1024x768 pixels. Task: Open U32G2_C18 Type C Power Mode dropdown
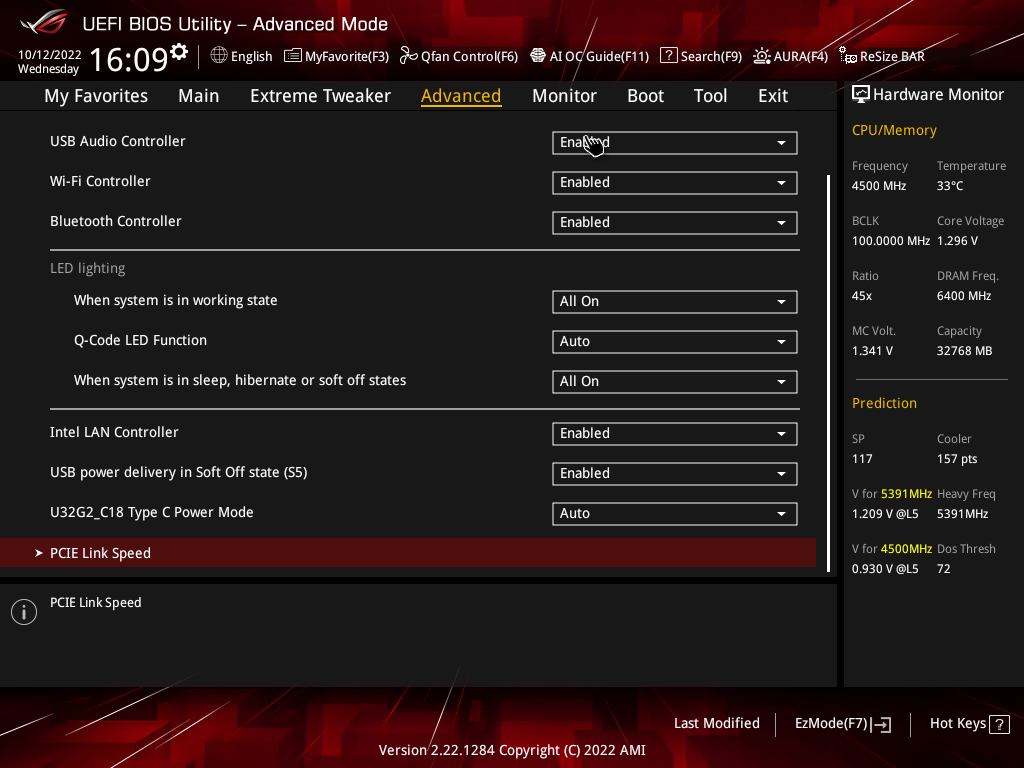675,514
